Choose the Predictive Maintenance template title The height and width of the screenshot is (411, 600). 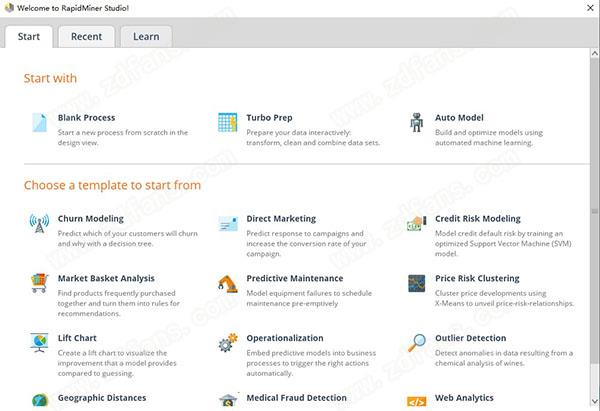click(x=295, y=279)
